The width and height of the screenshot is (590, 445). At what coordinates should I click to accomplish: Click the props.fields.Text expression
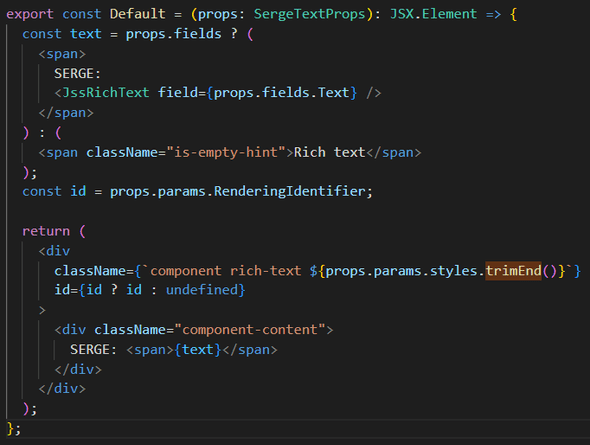tap(281, 93)
